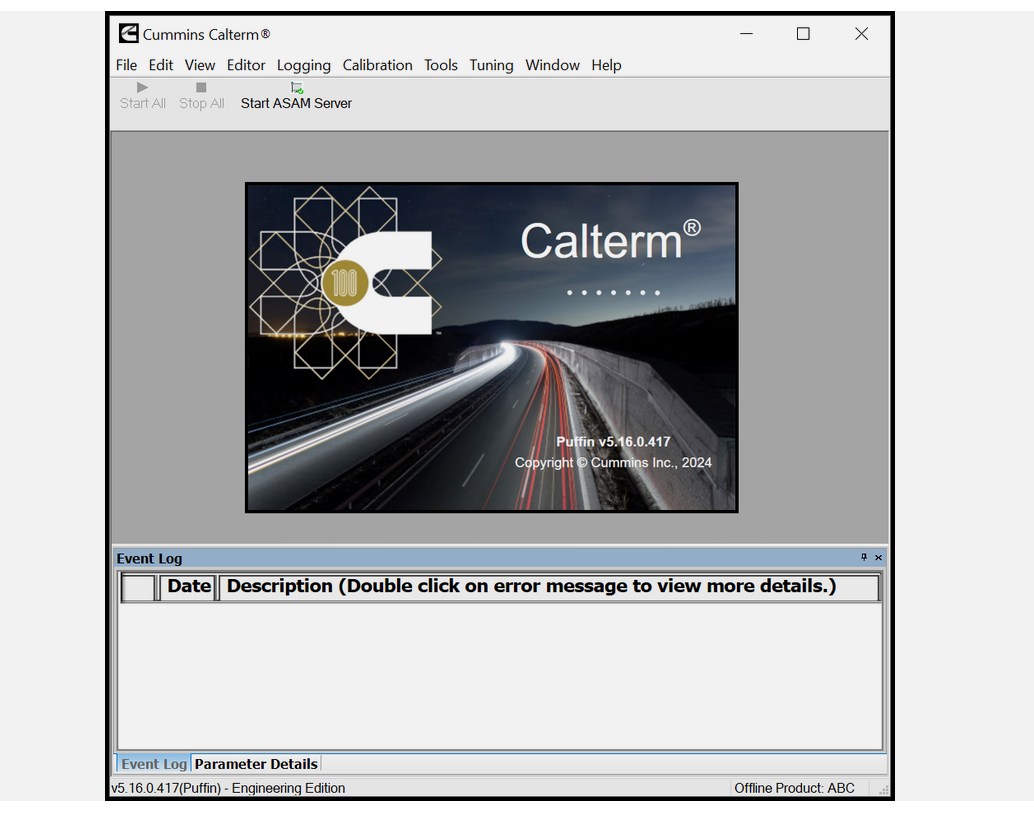Screen dimensions: 1034x829
Task: Open the Help menu
Action: click(606, 66)
